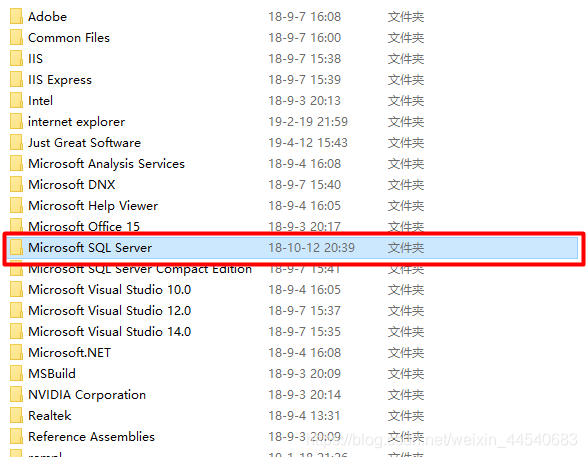
Task: Click the 文件夹 type in Adobe row
Action: pyautogui.click(x=406, y=16)
